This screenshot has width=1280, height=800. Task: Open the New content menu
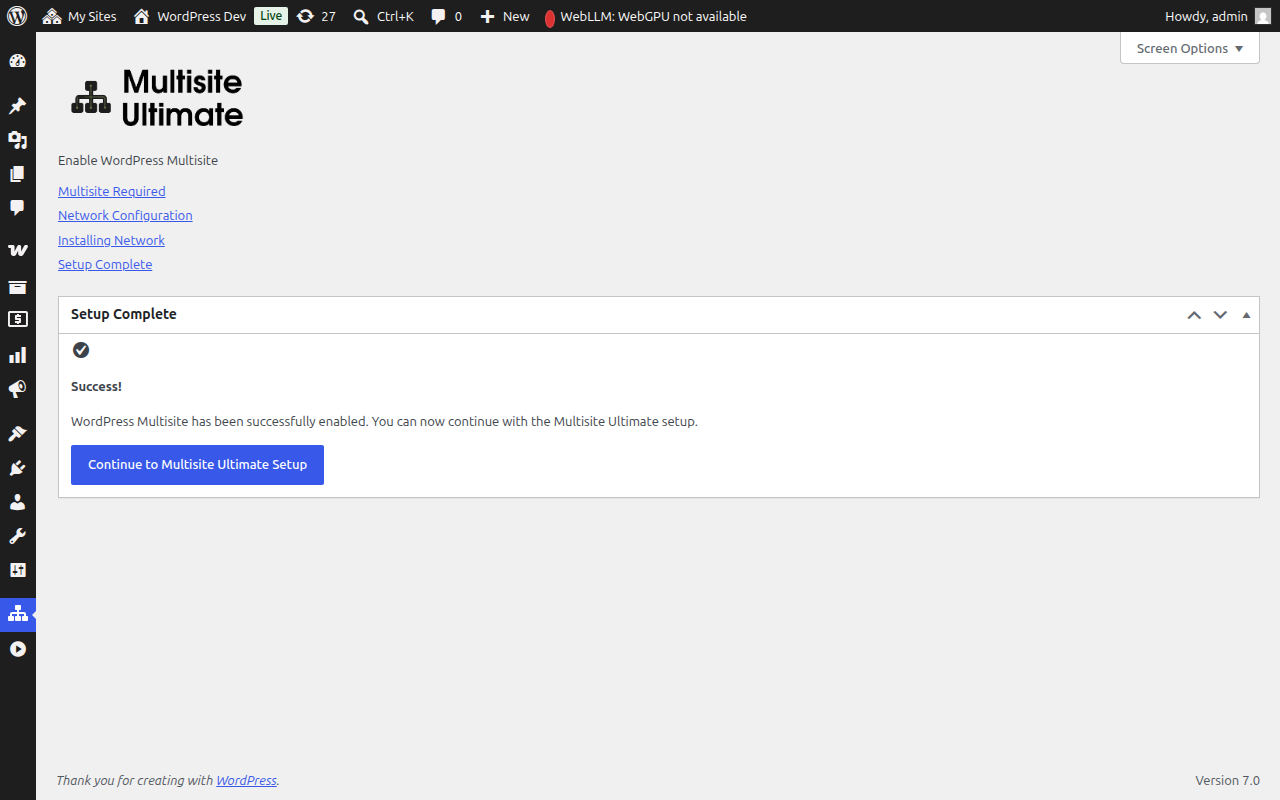tap(505, 16)
